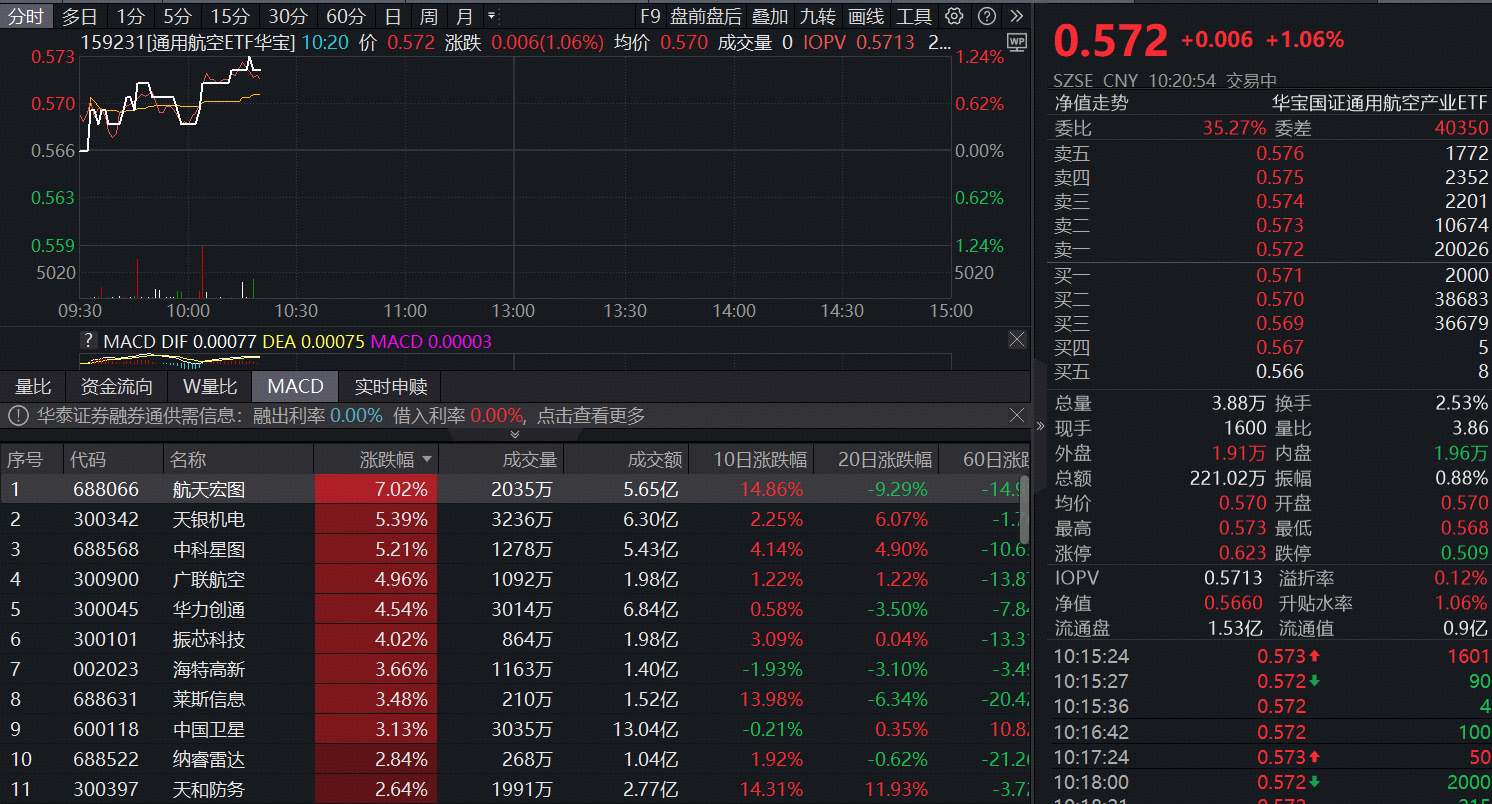Screen dimensions: 1492x804
Task: Click the help question mark icon
Action: point(989,16)
